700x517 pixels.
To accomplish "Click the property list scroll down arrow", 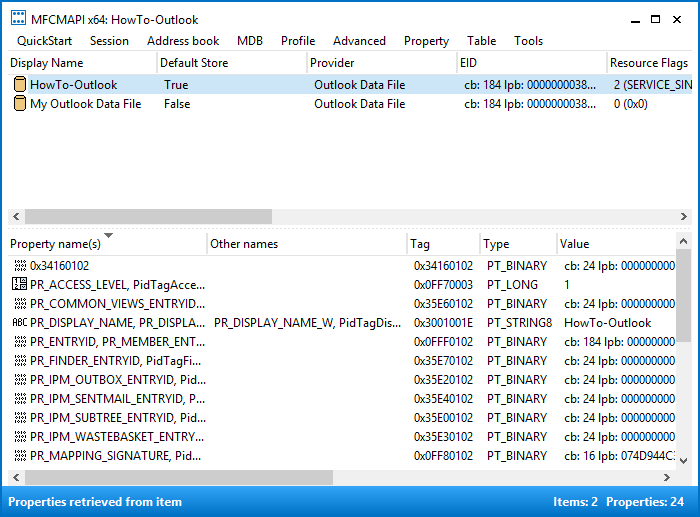I will (683, 461).
